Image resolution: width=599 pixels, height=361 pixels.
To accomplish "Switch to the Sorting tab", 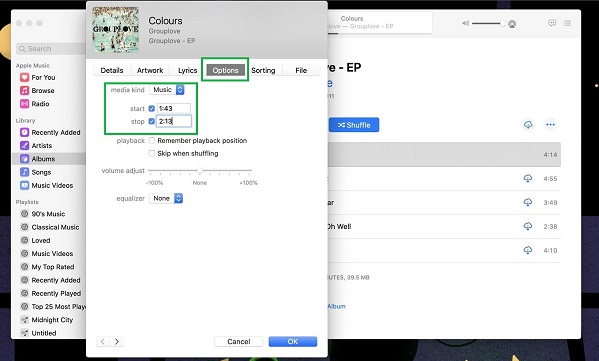I will coord(263,71).
